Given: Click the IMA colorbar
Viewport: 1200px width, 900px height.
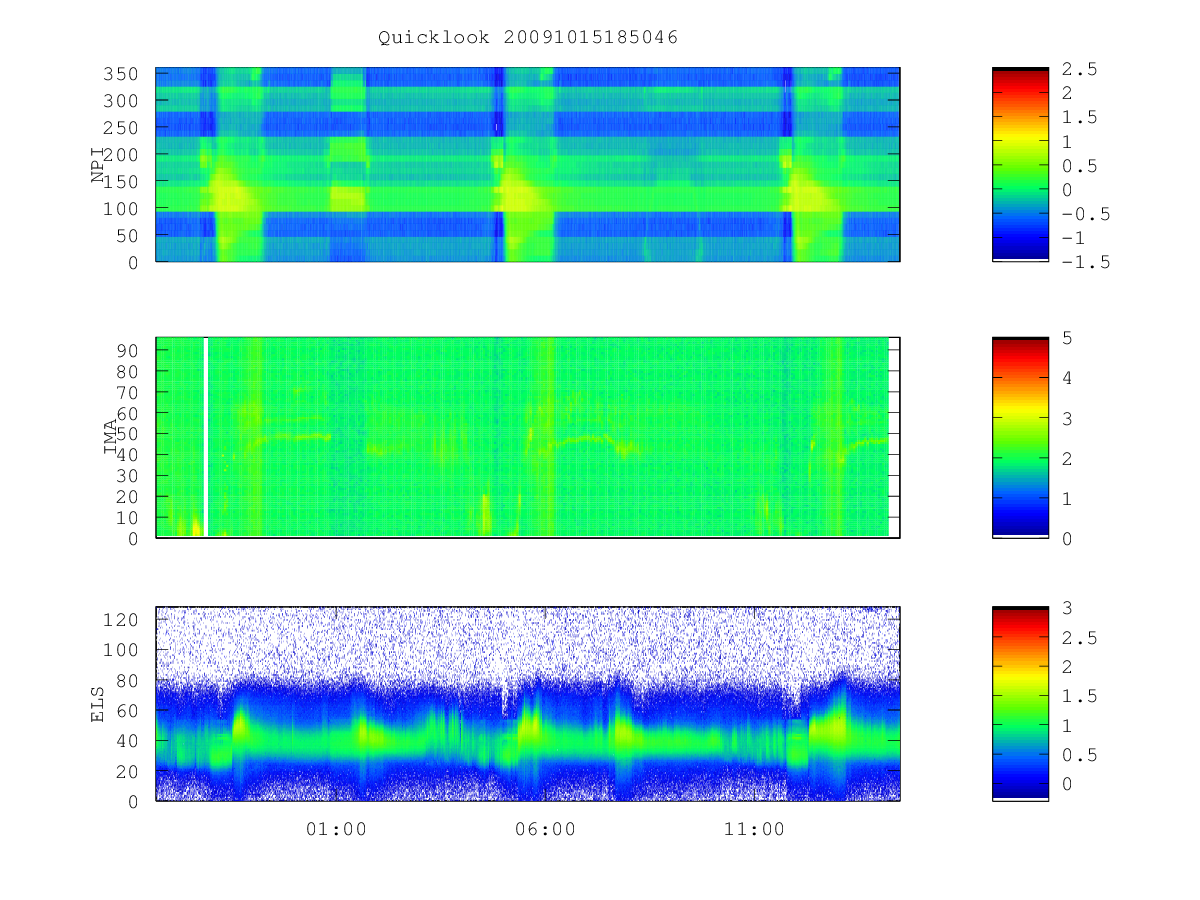Looking at the screenshot, I should [x=1020, y=438].
